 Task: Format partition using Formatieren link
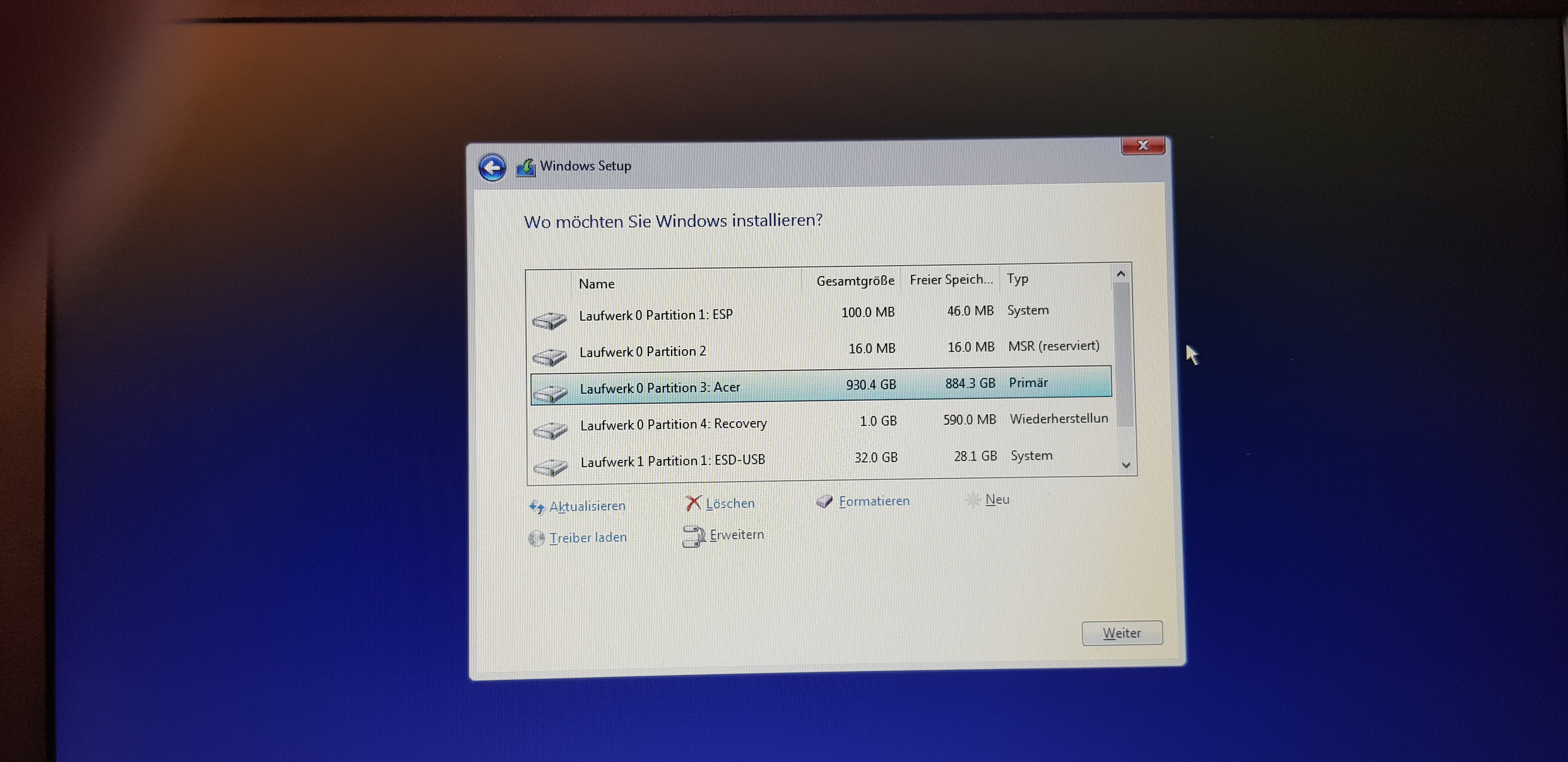[x=874, y=501]
